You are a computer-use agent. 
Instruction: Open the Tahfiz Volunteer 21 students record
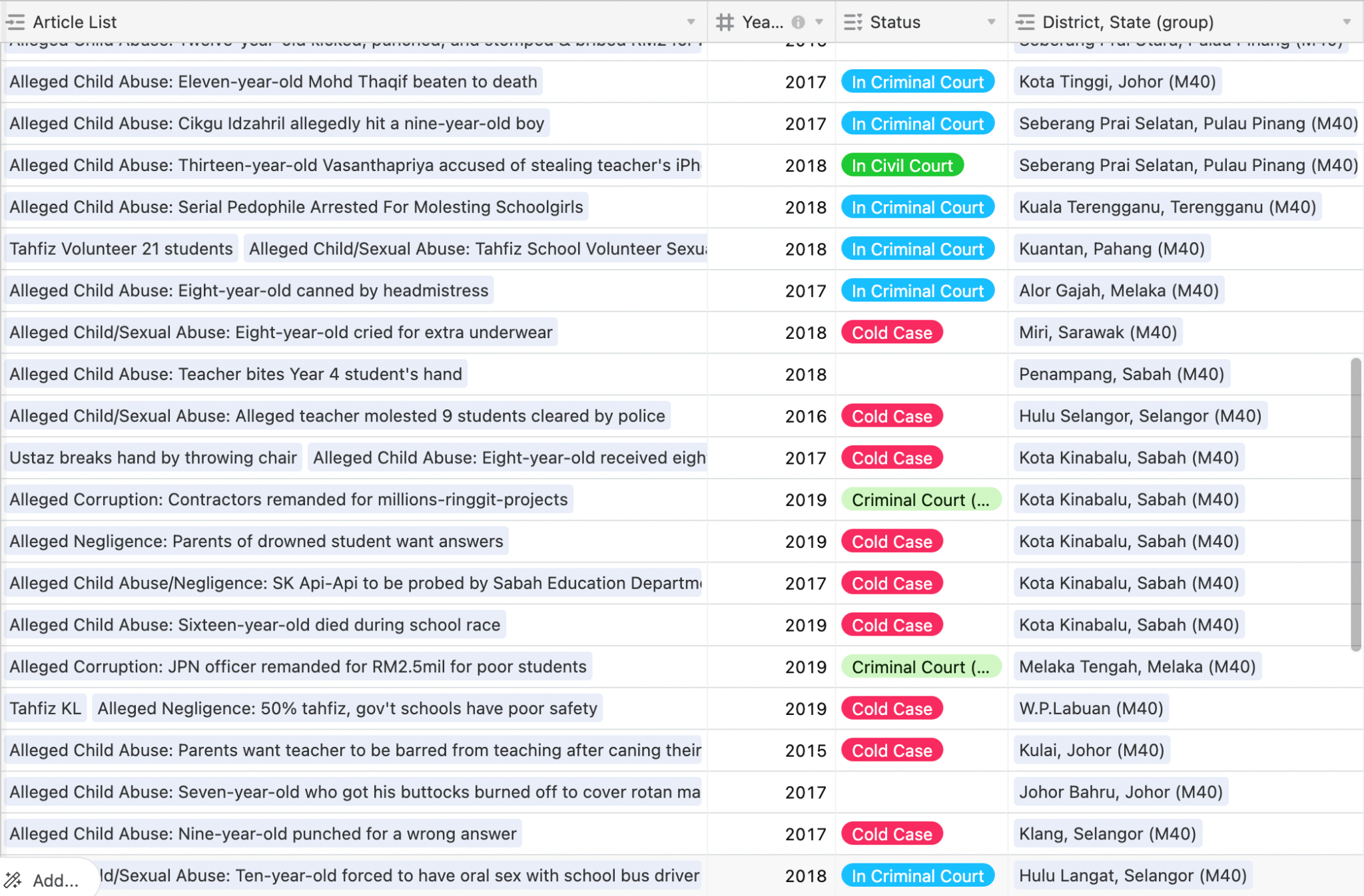[x=121, y=249]
